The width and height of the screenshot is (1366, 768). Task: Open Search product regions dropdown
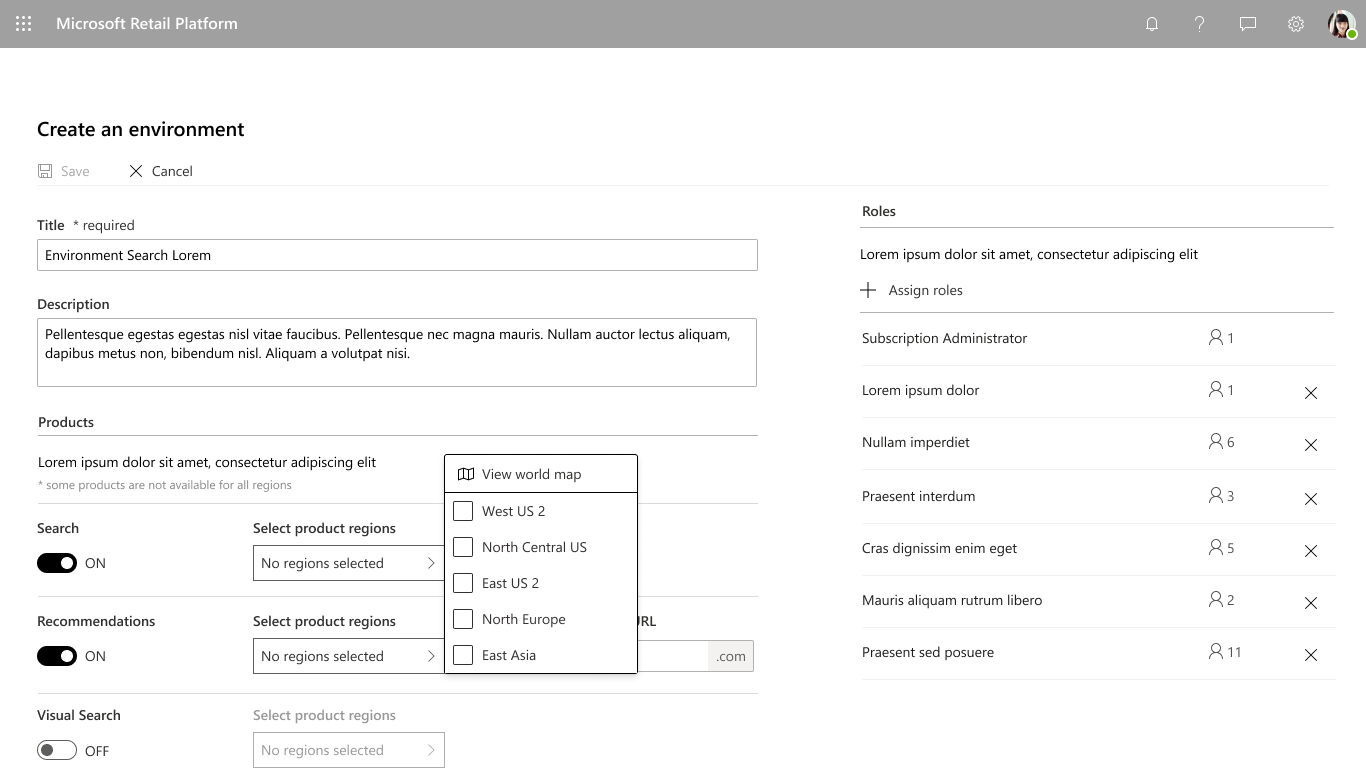(348, 563)
